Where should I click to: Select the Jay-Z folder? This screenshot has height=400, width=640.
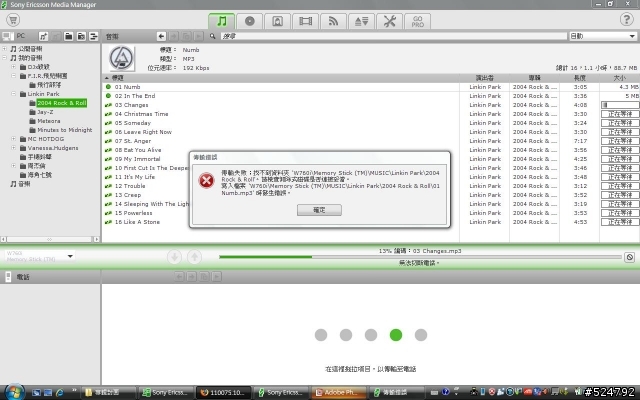45,112
